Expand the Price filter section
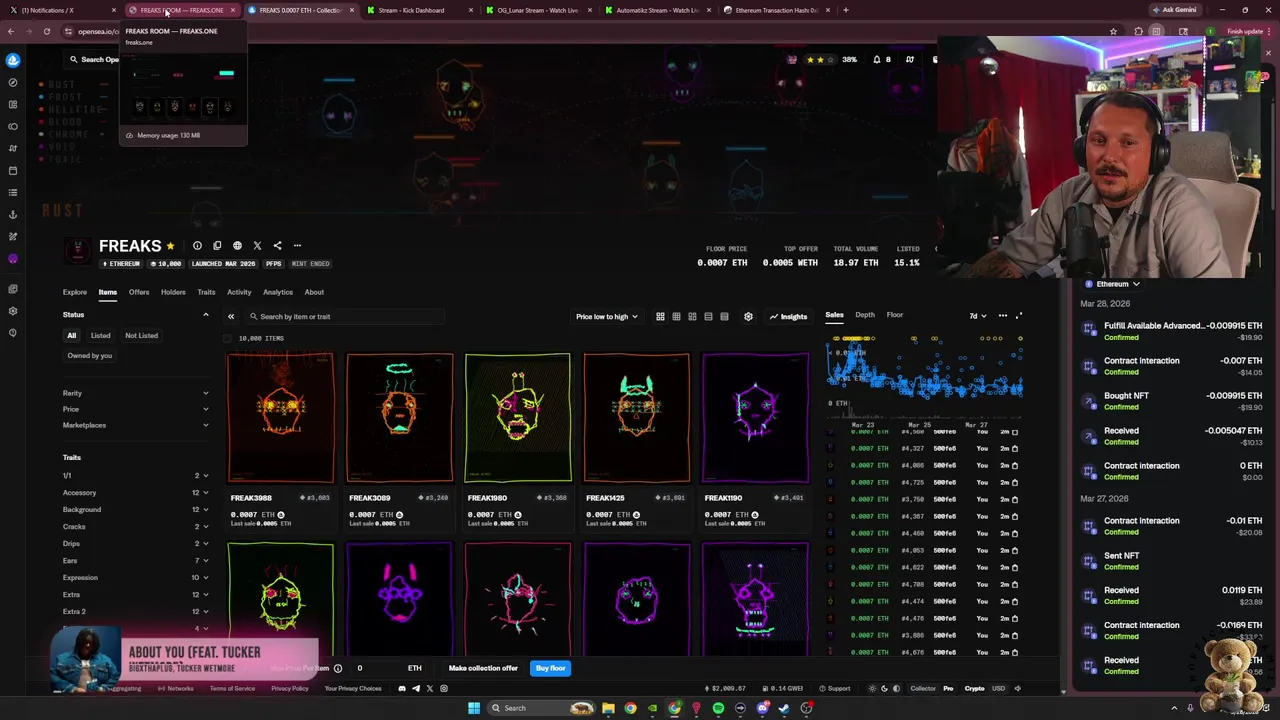The width and height of the screenshot is (1280, 720). pyautogui.click(x=136, y=409)
